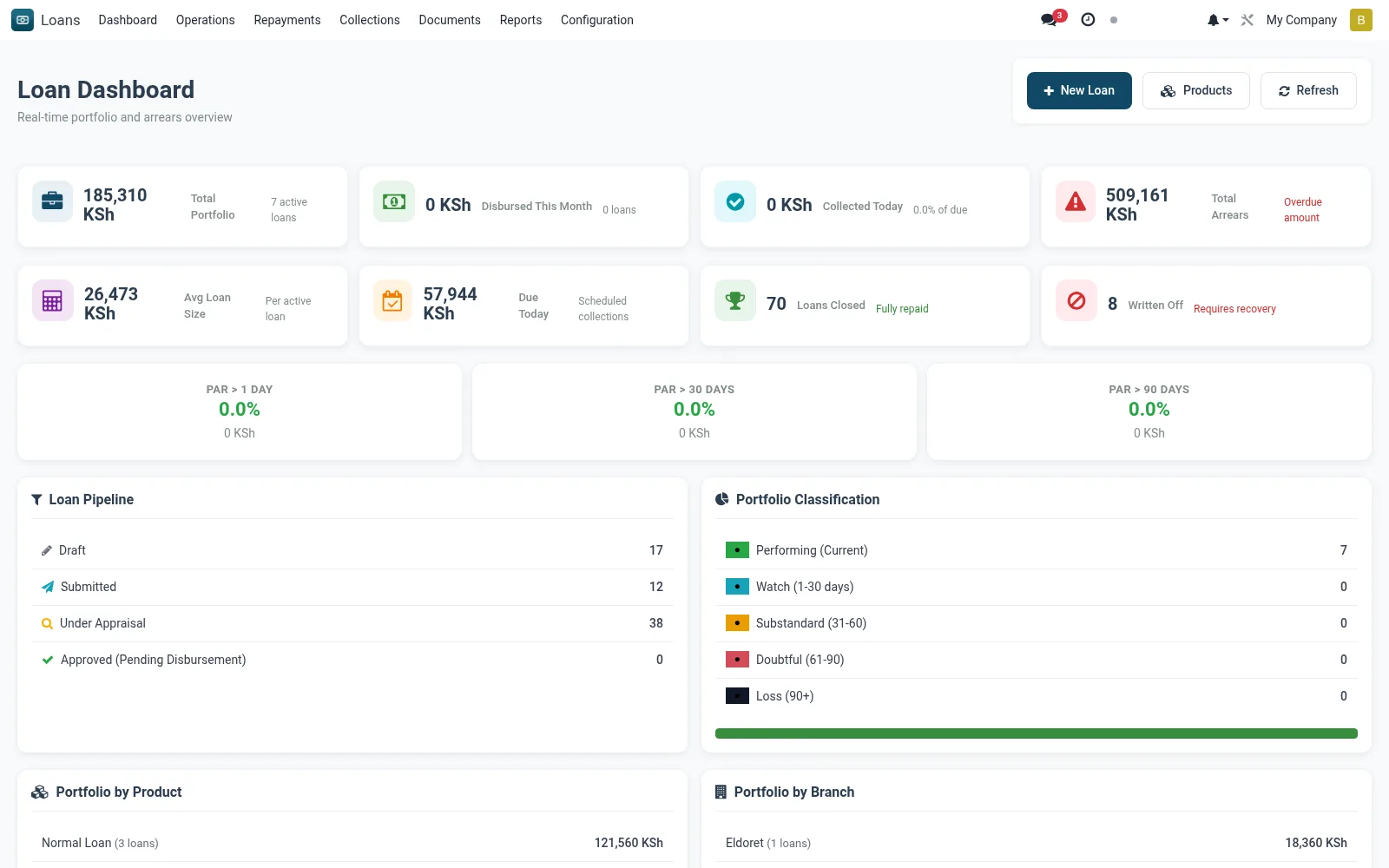Click the 26,473 KSh average loan value
Screen dimensions: 1389x868
coord(111,304)
